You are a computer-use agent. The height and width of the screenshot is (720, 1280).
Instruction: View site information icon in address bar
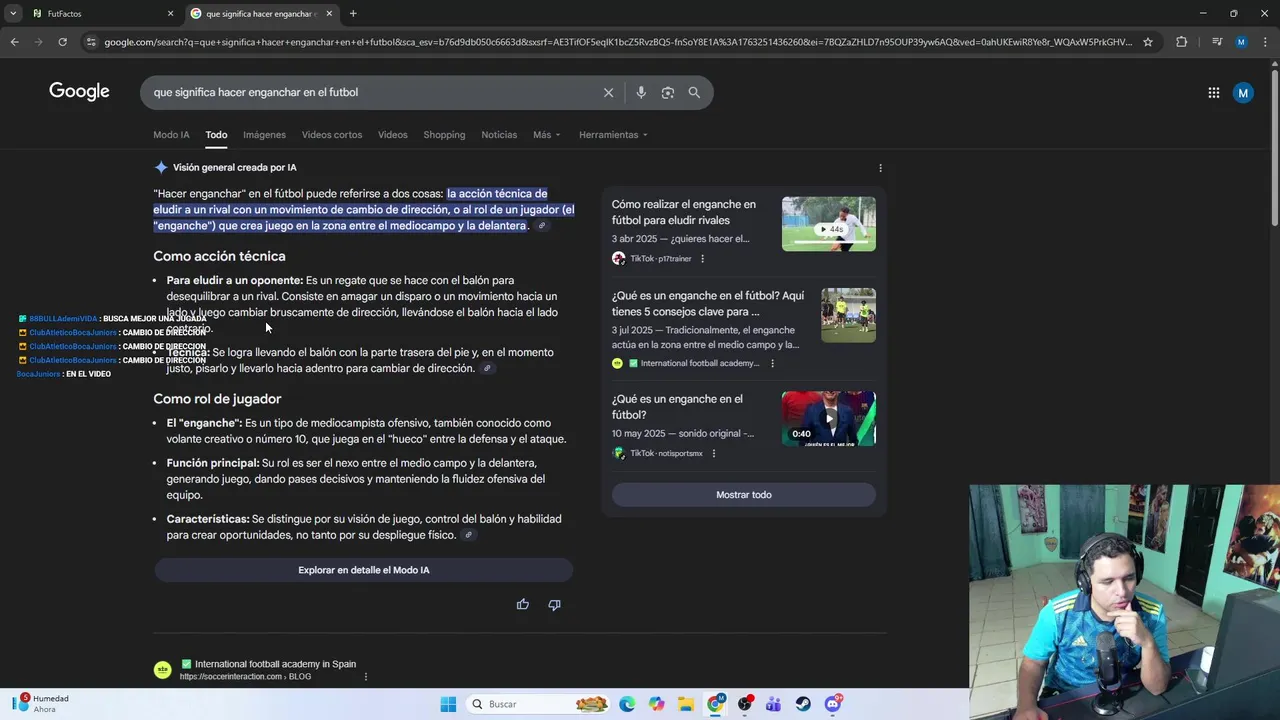point(91,42)
